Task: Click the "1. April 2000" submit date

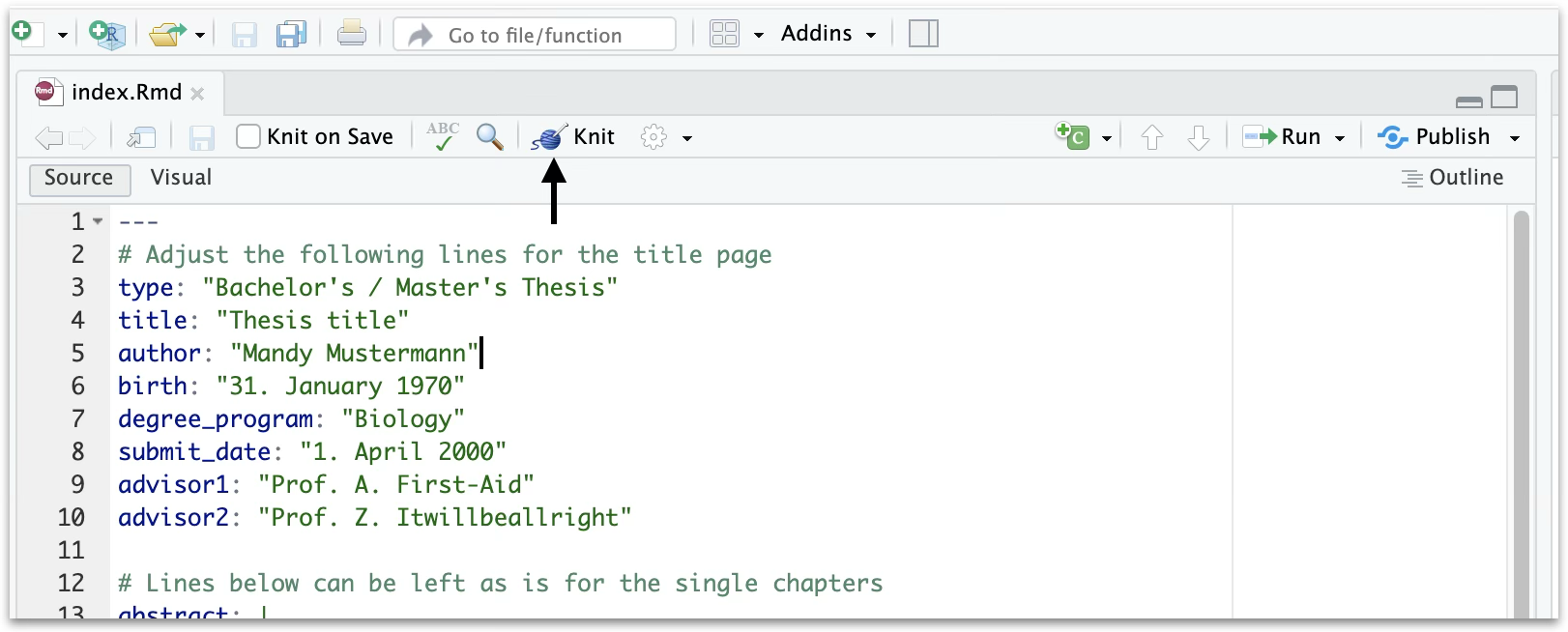Action: coord(403,452)
